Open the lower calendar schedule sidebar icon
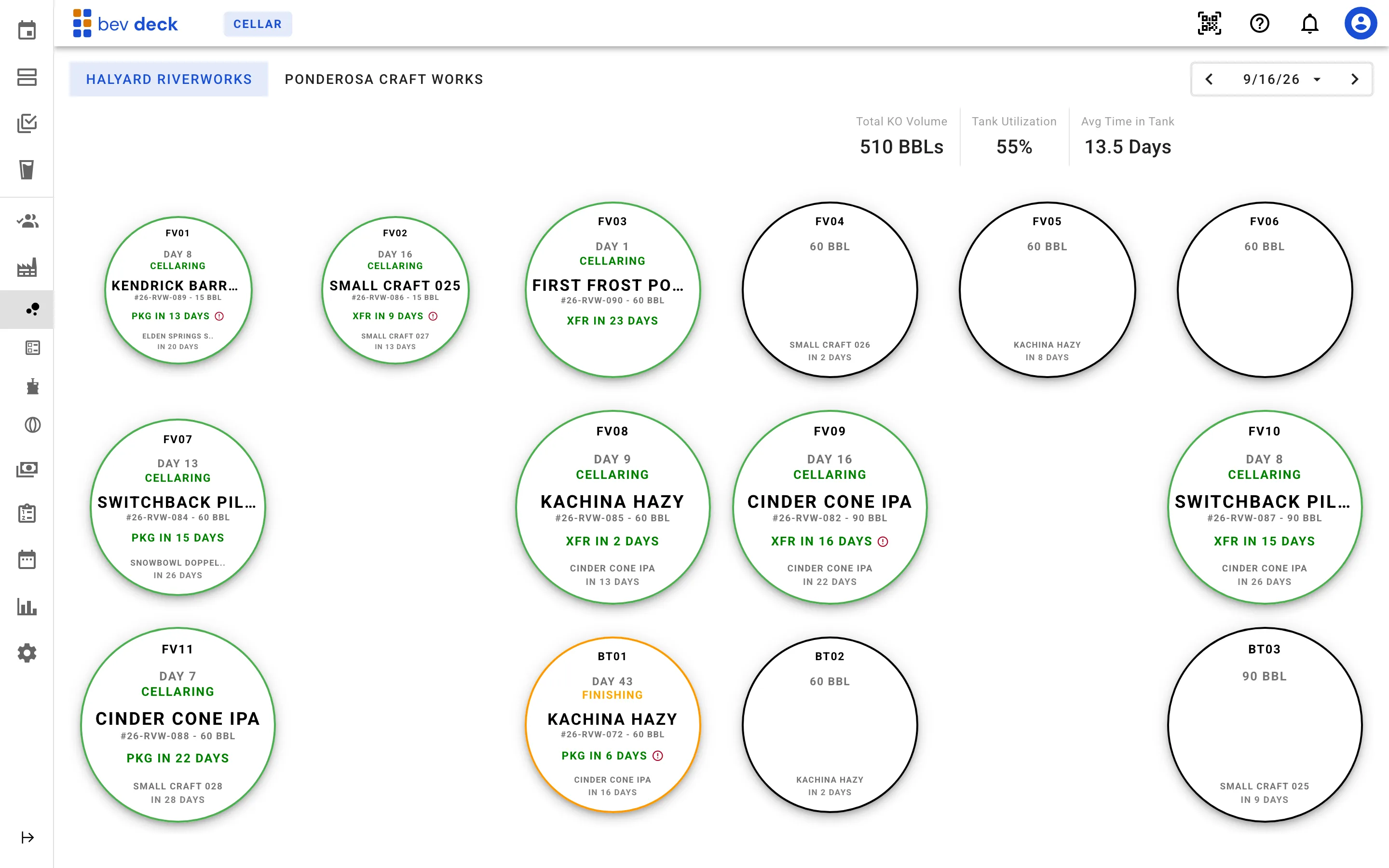This screenshot has width=1389, height=868. (27, 559)
